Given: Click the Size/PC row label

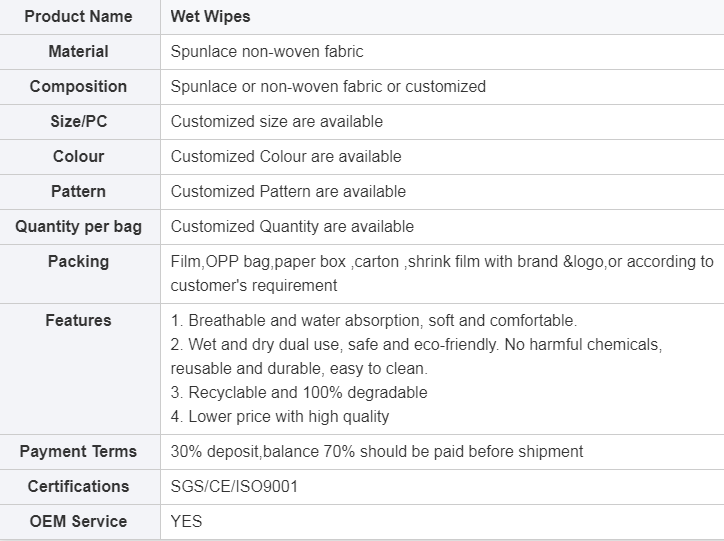Looking at the screenshot, I should pyautogui.click(x=78, y=121).
